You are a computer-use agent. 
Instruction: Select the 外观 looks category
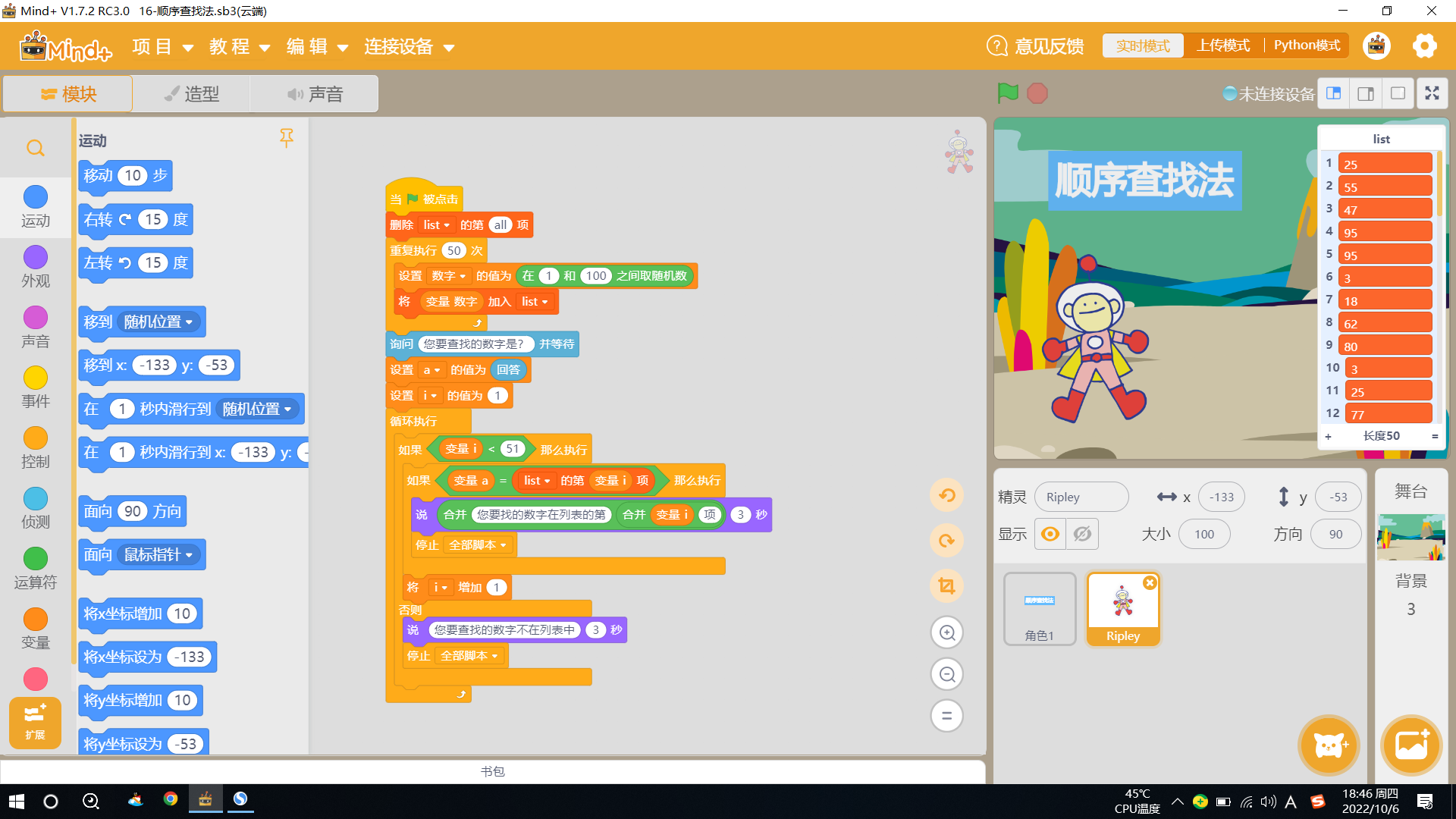point(36,266)
